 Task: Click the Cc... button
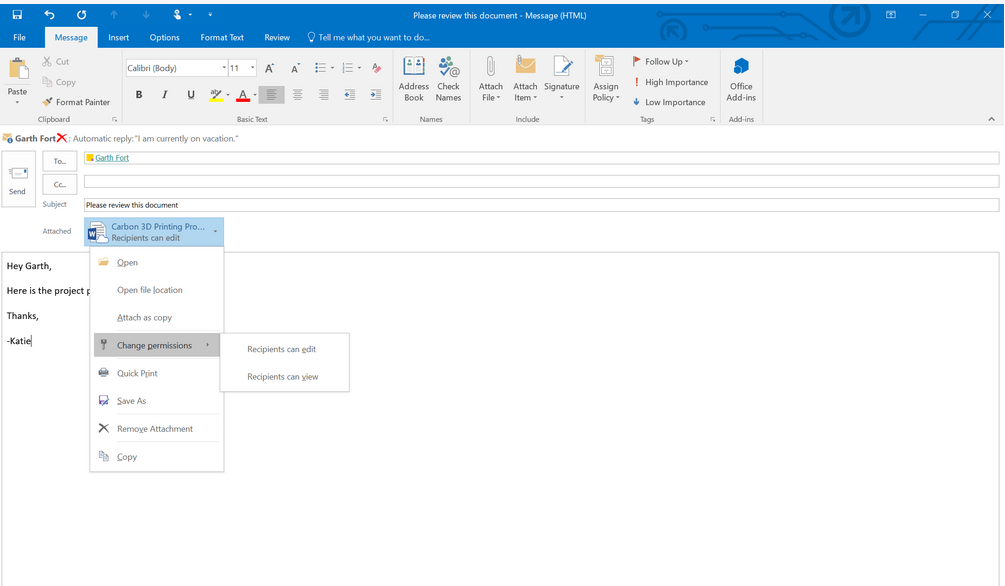[60, 184]
